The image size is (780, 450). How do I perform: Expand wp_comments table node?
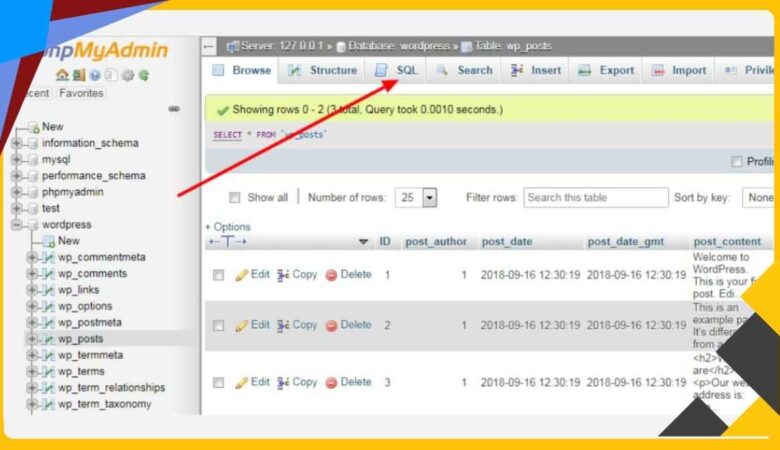(32, 274)
